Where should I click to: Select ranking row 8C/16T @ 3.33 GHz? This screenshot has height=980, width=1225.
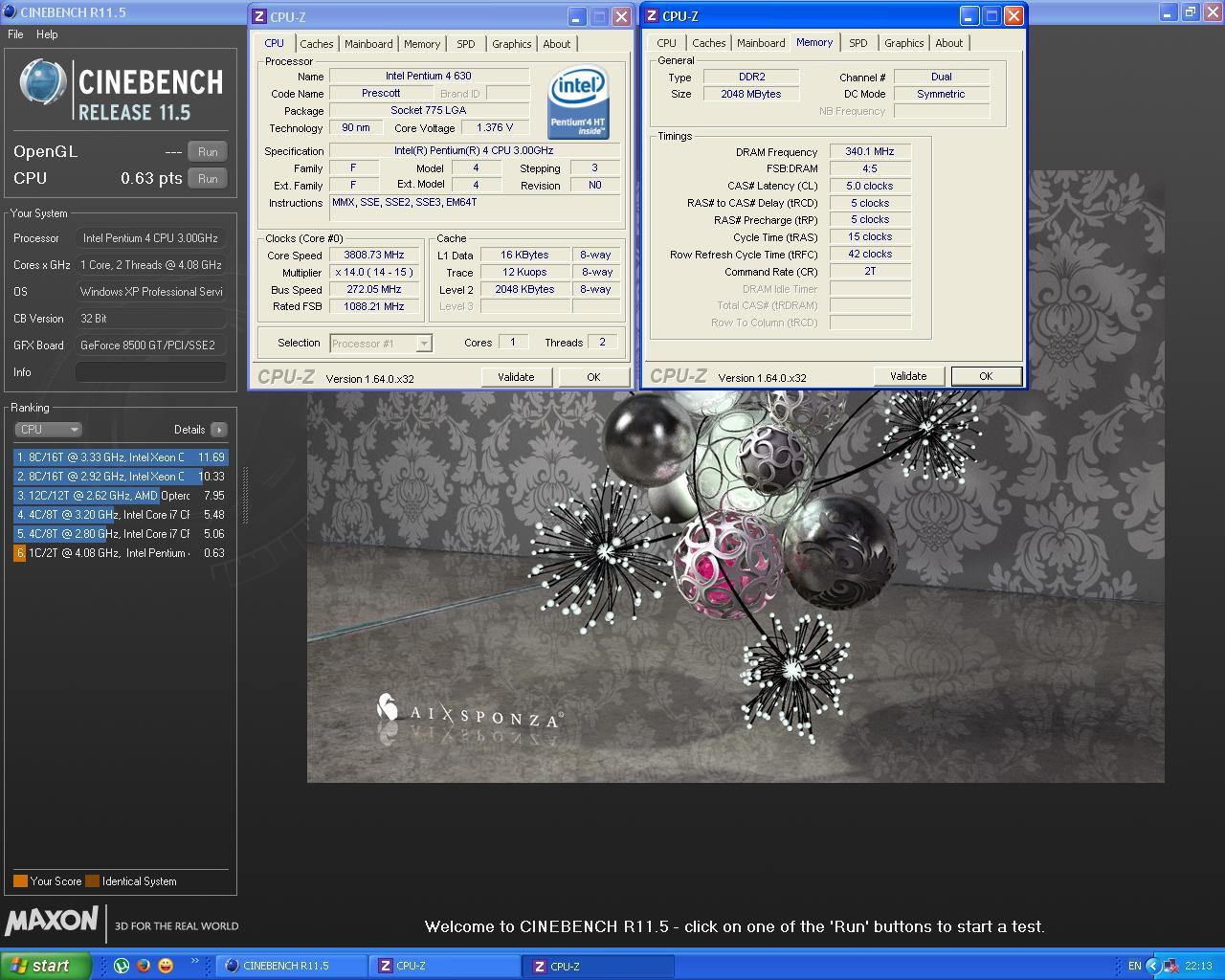pyautogui.click(x=121, y=457)
